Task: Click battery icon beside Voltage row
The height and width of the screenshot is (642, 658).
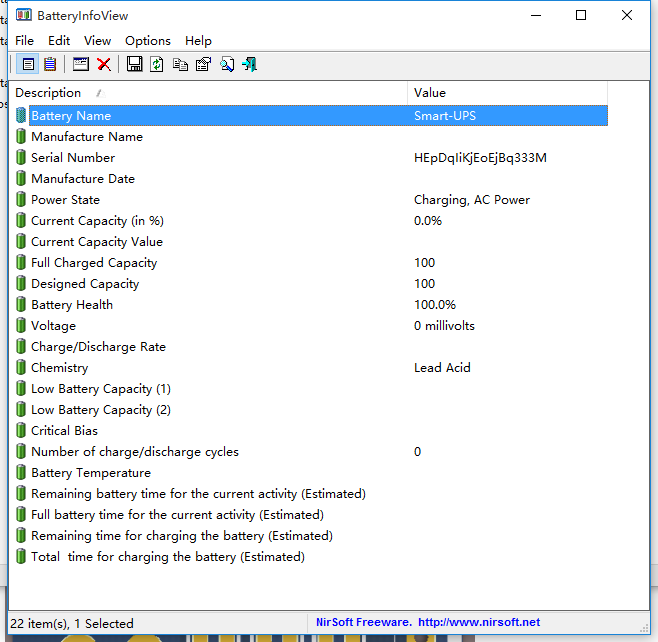Action: point(21,326)
